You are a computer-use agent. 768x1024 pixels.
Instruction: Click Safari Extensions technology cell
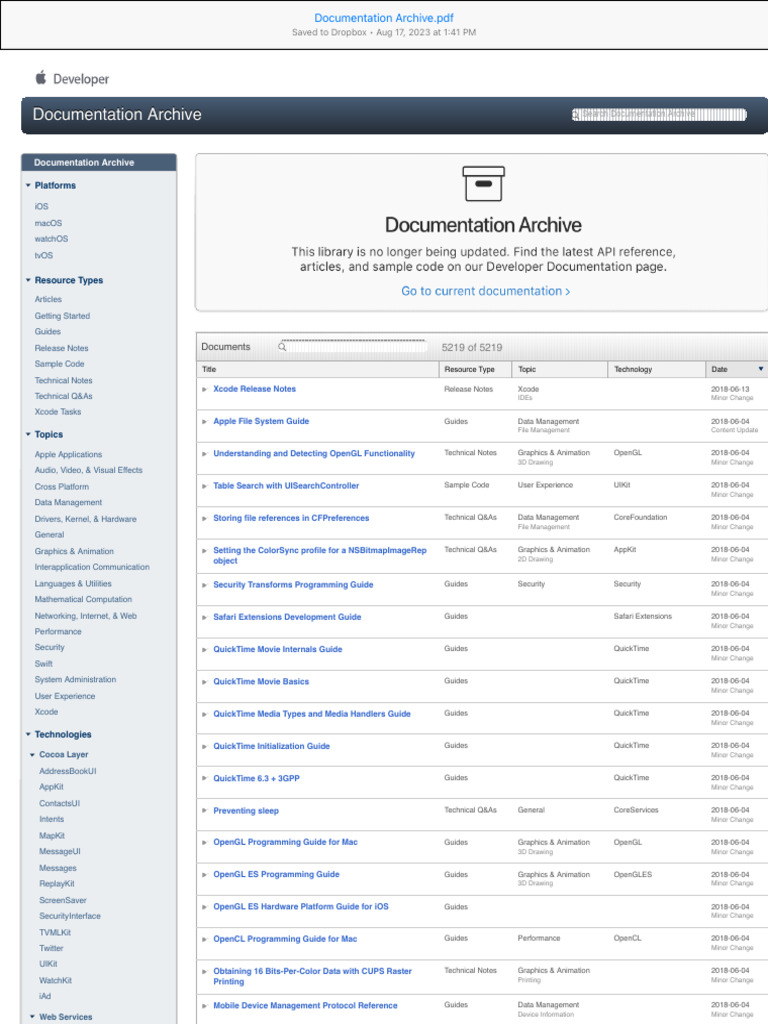click(643, 616)
